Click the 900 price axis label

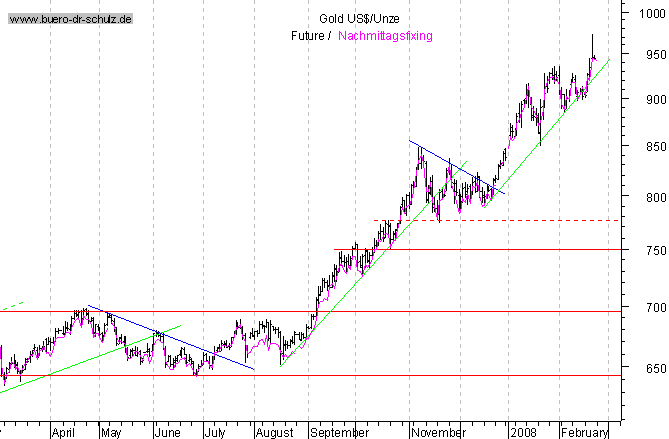coord(656,100)
